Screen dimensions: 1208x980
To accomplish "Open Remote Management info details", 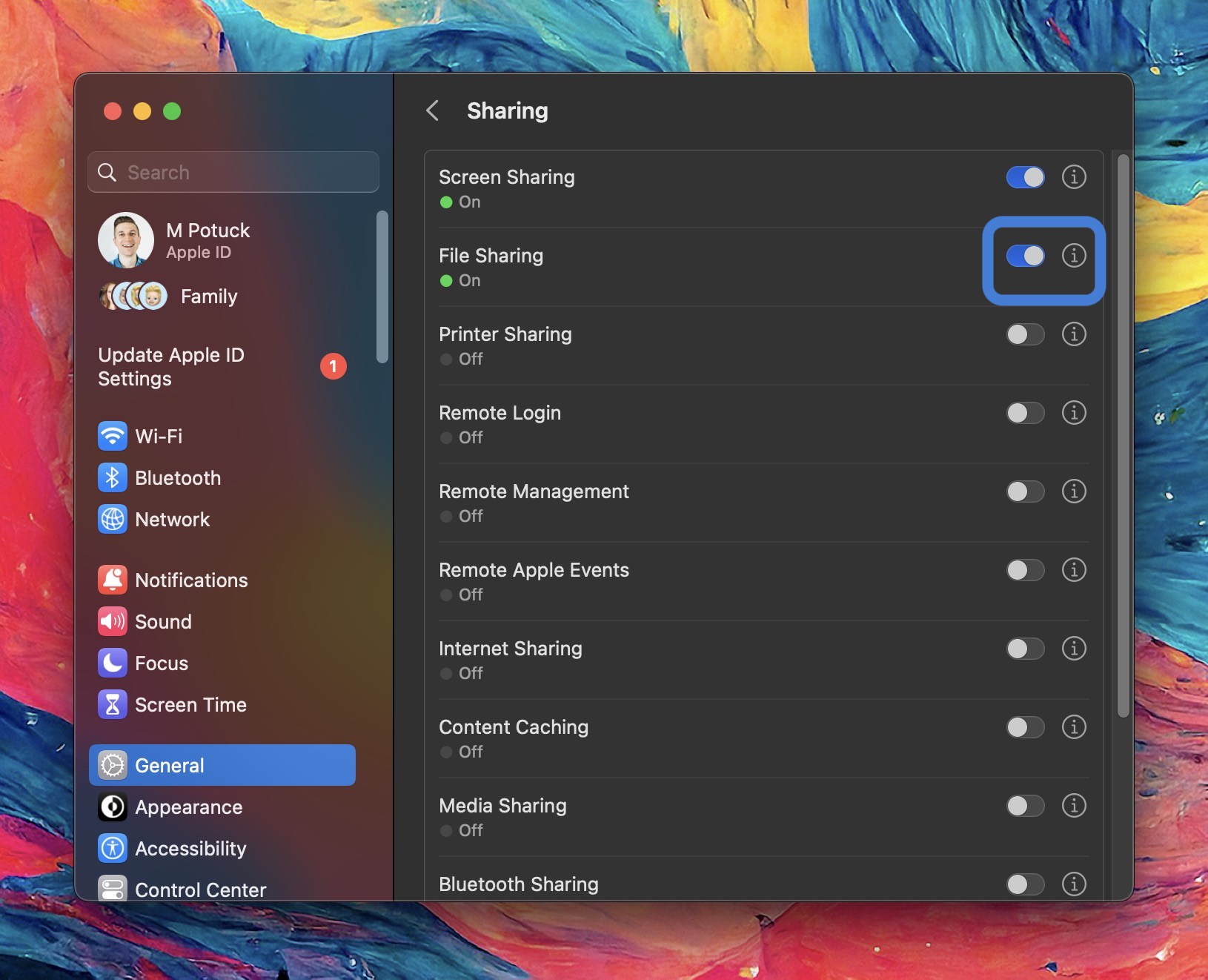I will [1074, 491].
